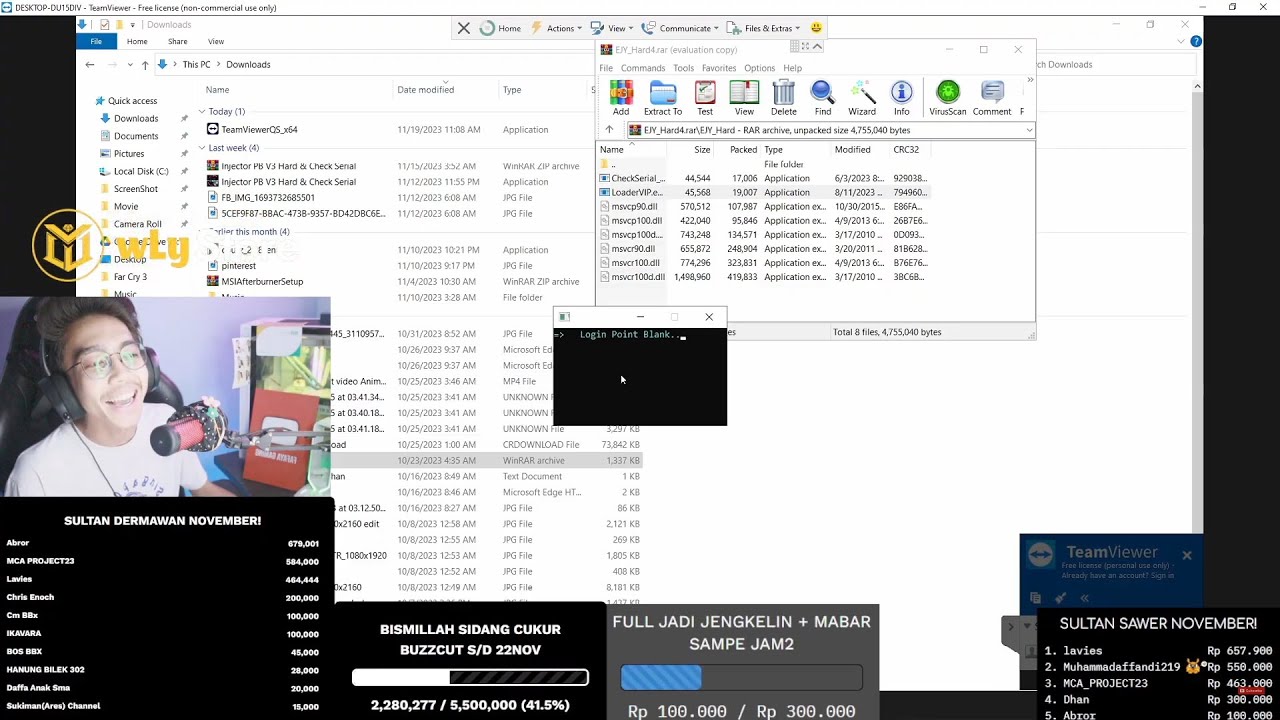Open WinRAR Tools menu
Image resolution: width=1280 pixels, height=720 pixels.
point(683,68)
